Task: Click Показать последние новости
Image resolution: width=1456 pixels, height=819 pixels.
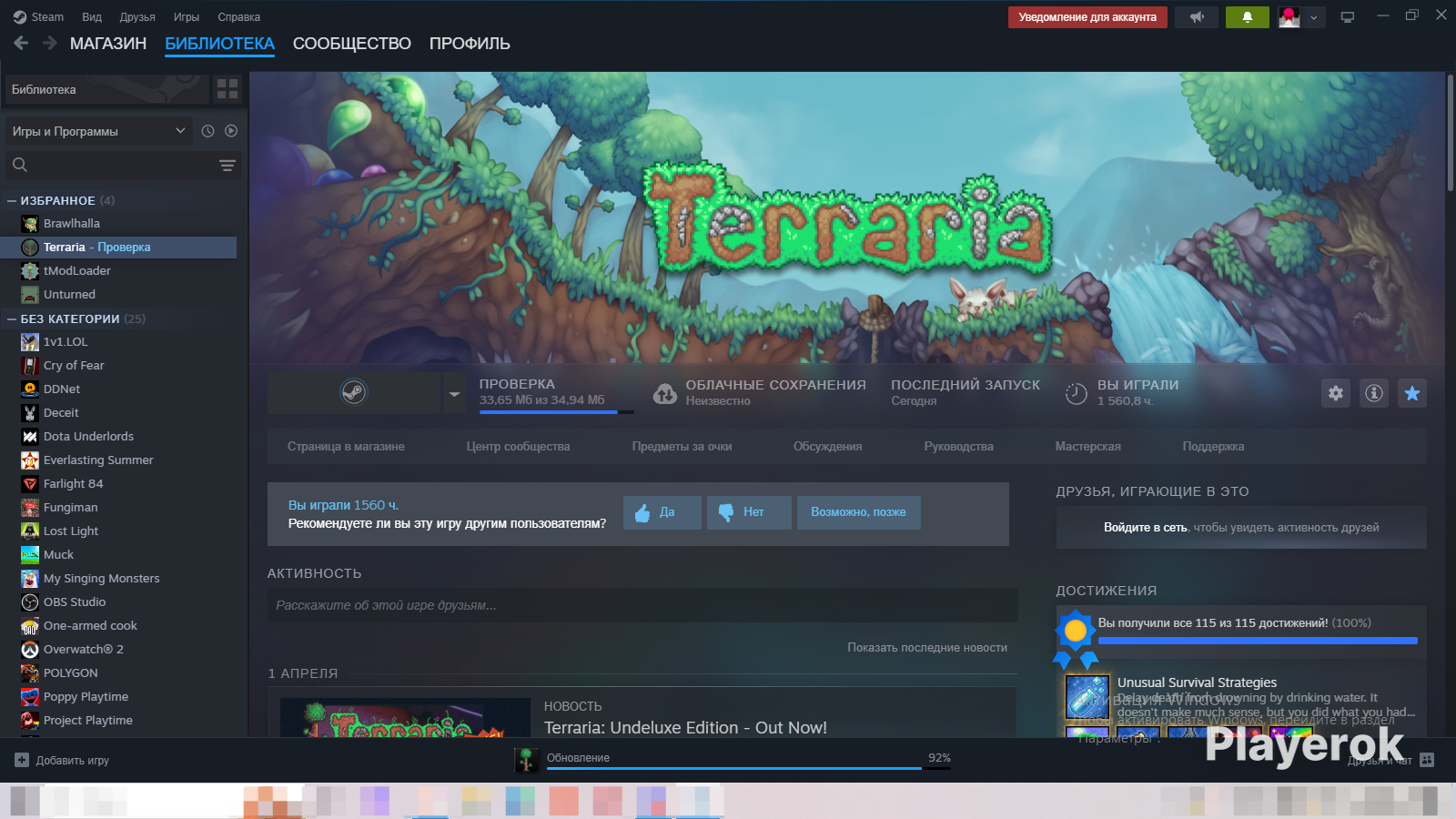Action: 927,648
